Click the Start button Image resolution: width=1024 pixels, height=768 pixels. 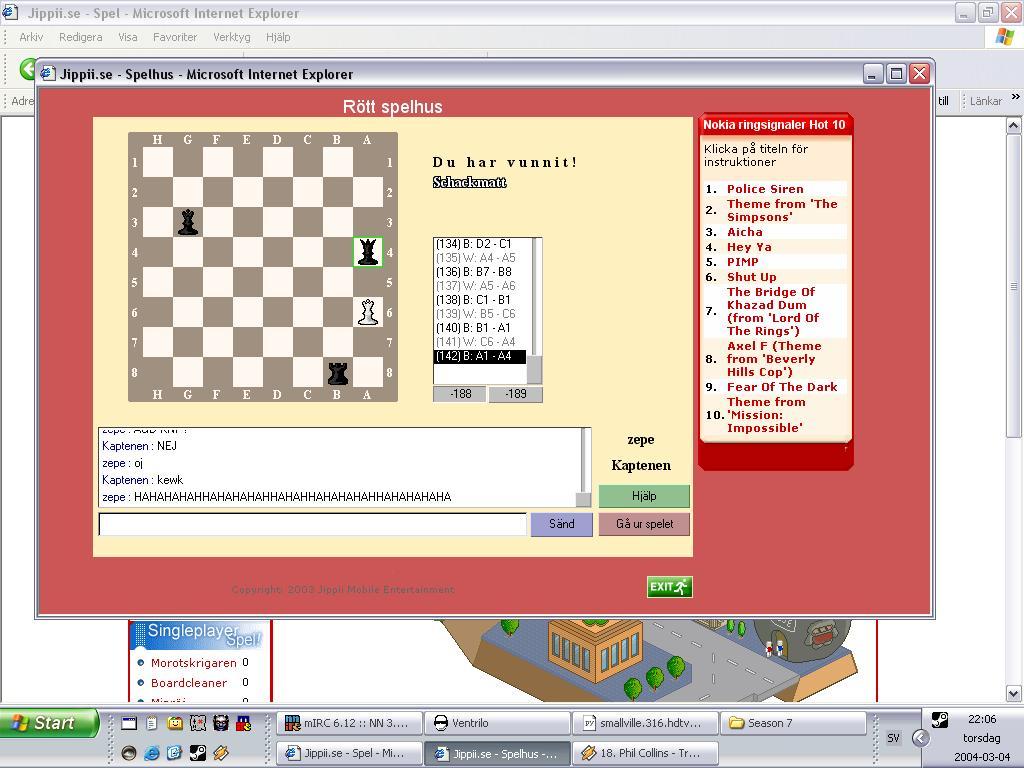tap(50, 723)
